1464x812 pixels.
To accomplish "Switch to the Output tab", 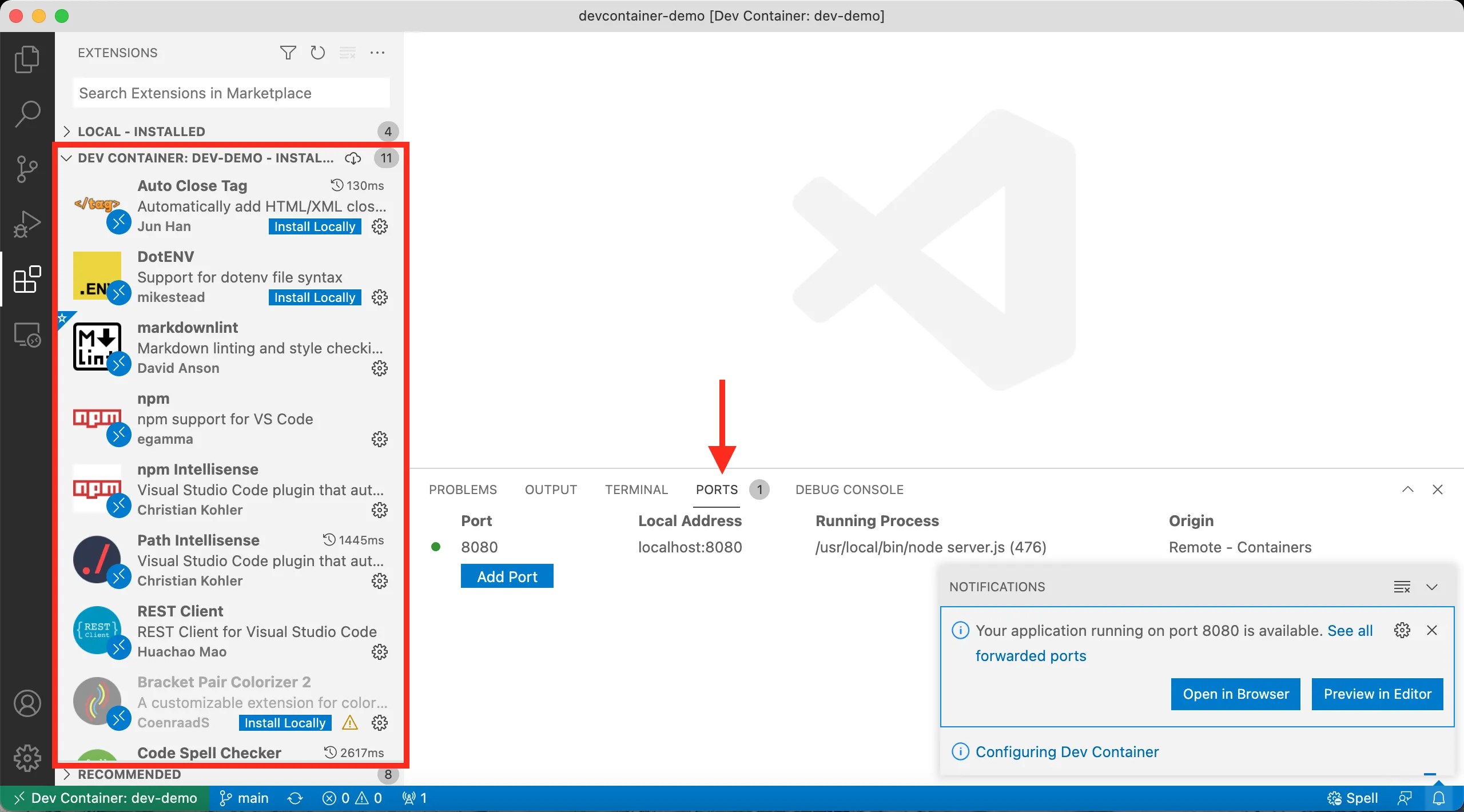I will point(551,489).
